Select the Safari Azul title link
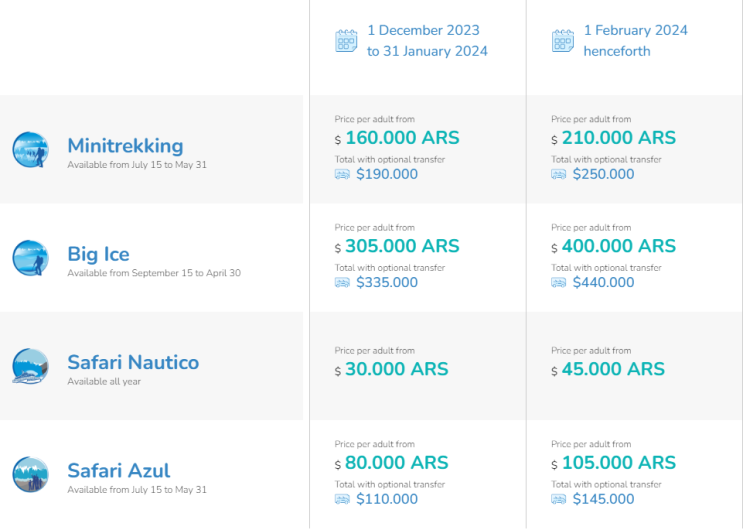This screenshot has width=743, height=530. coord(118,470)
